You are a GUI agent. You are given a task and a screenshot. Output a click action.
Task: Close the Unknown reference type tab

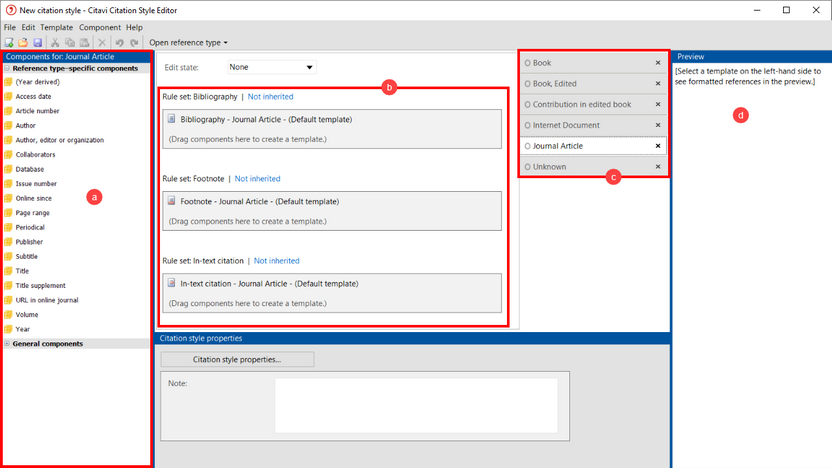click(658, 167)
